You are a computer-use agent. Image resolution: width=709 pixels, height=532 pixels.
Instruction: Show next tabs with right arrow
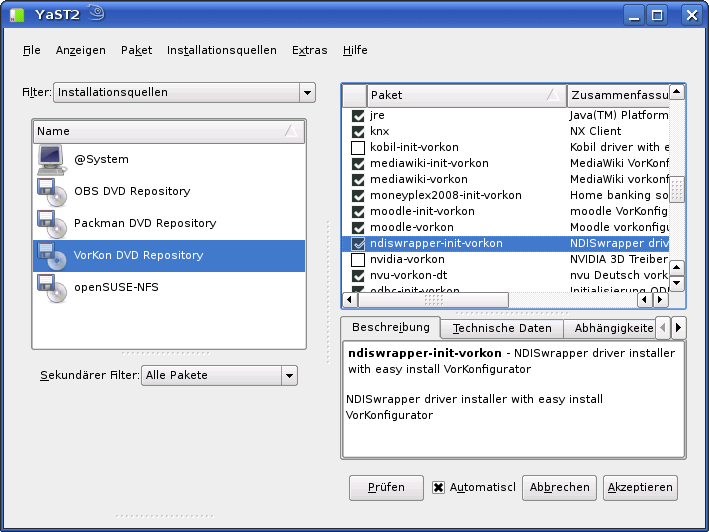(x=678, y=328)
